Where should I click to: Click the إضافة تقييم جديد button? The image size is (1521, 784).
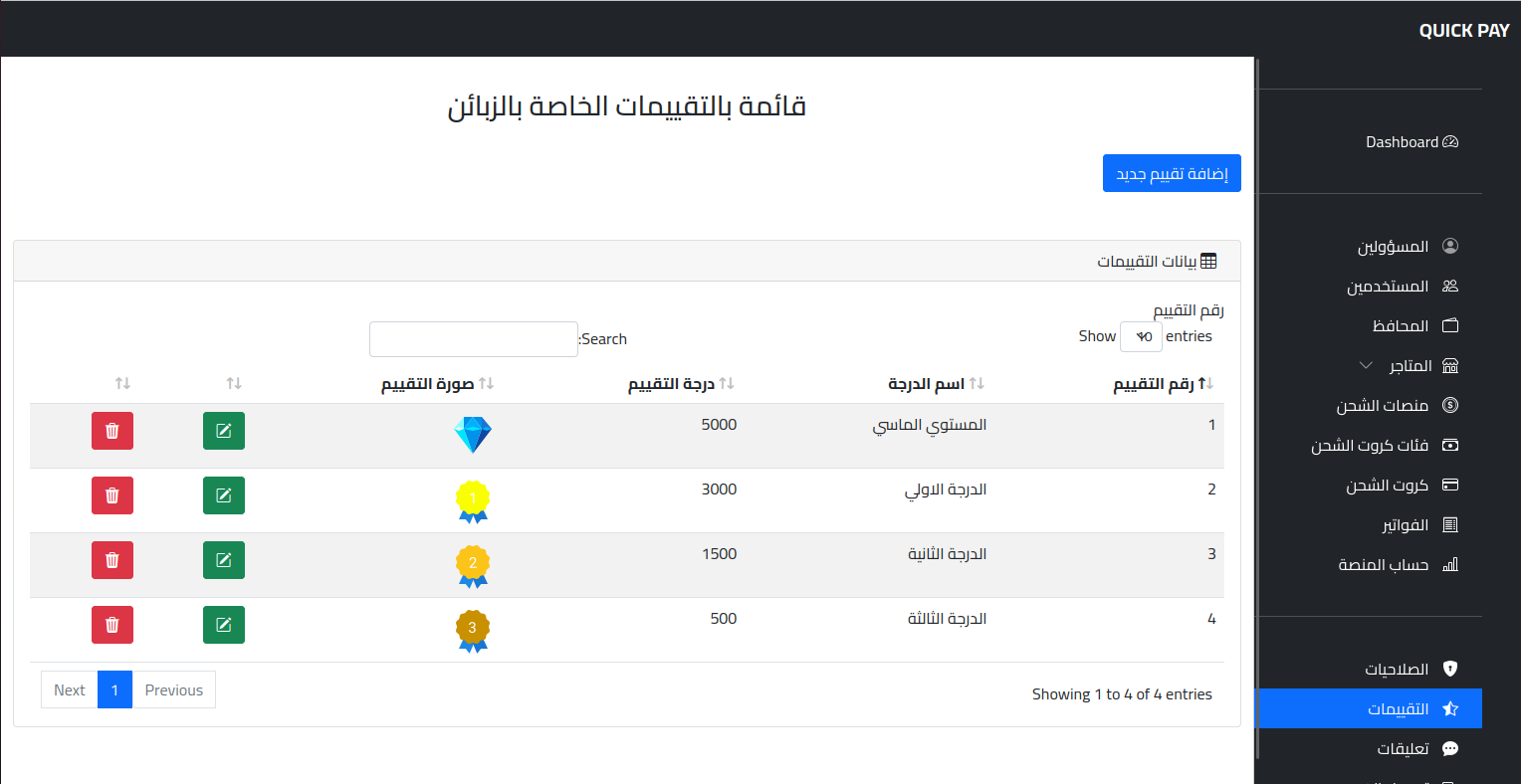(x=1172, y=174)
